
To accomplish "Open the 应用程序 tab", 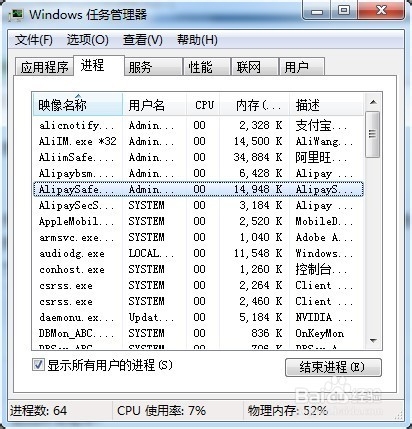I will click(44, 67).
